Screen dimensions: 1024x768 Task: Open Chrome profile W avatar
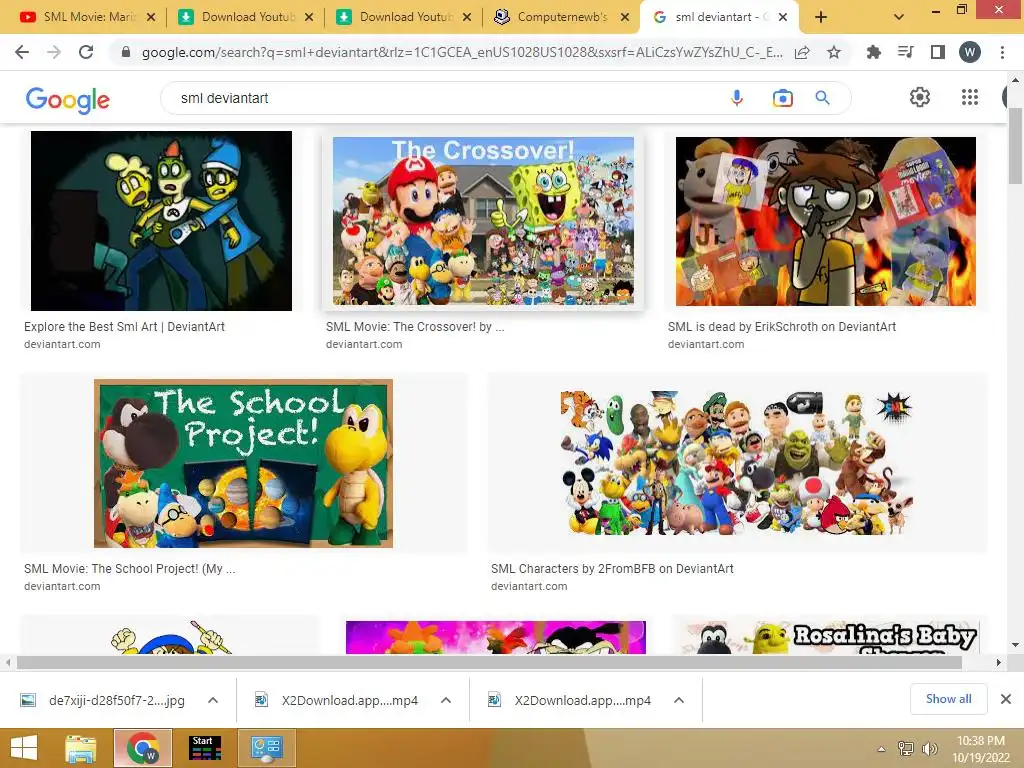(969, 52)
